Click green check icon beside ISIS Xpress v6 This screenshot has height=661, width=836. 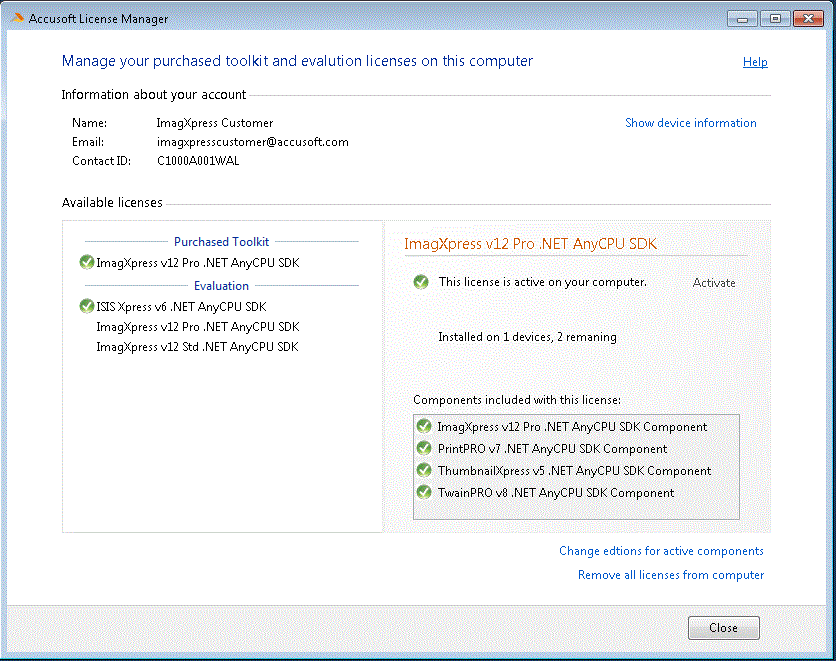[x=86, y=307]
